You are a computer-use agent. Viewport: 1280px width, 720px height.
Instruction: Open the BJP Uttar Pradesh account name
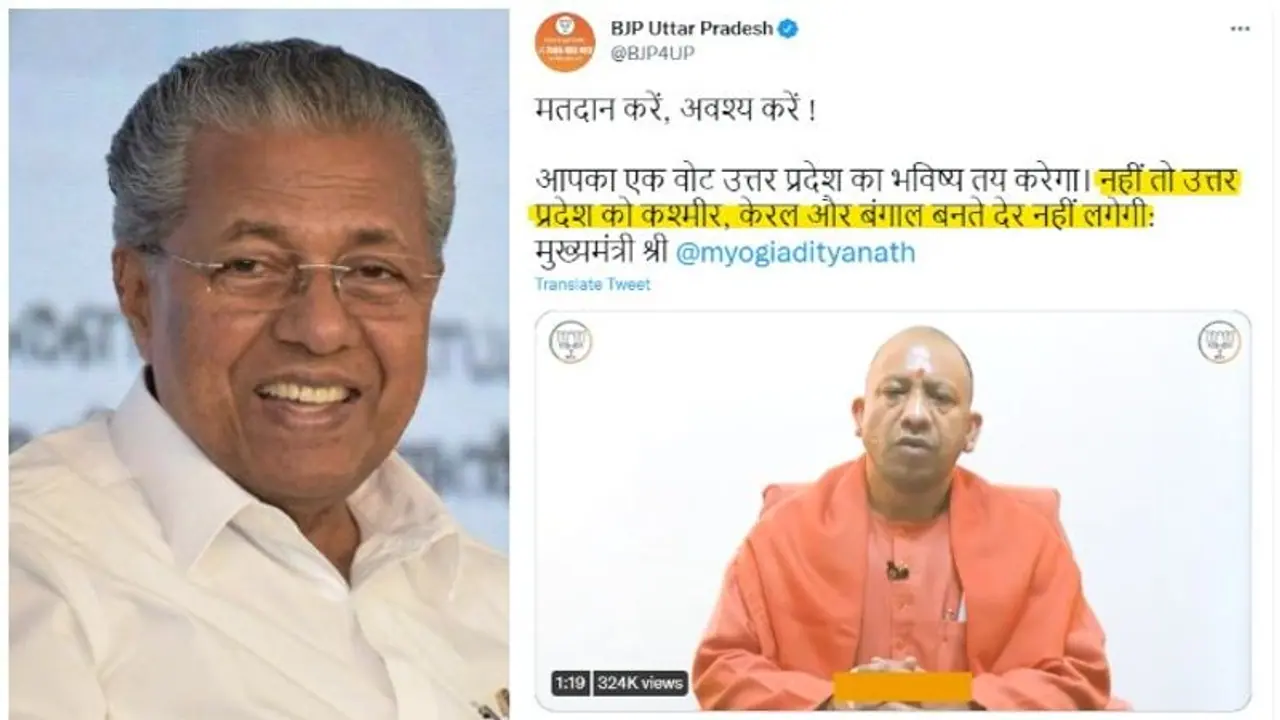(690, 29)
